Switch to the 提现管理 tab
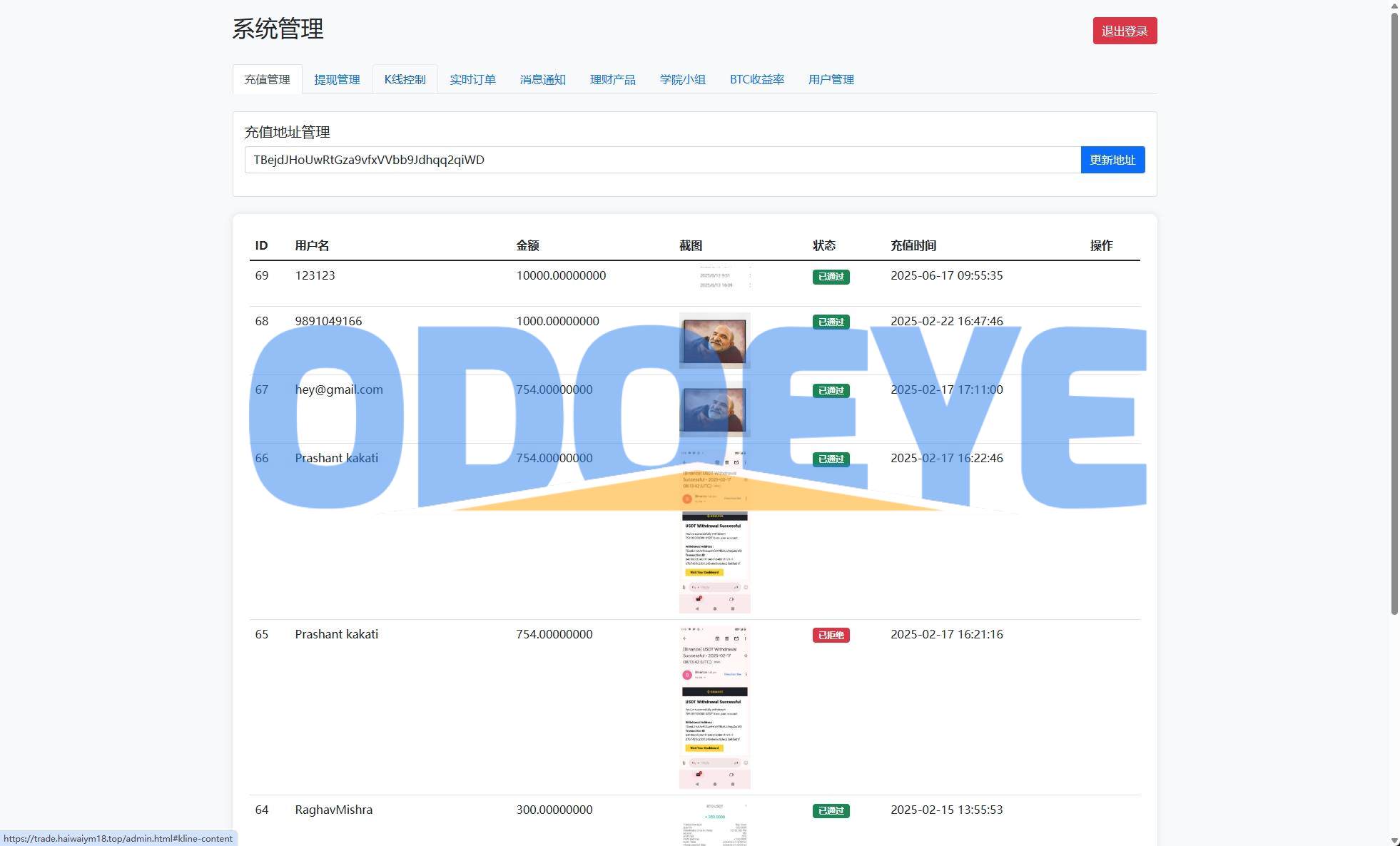This screenshot has height=846, width=1400. tap(337, 79)
